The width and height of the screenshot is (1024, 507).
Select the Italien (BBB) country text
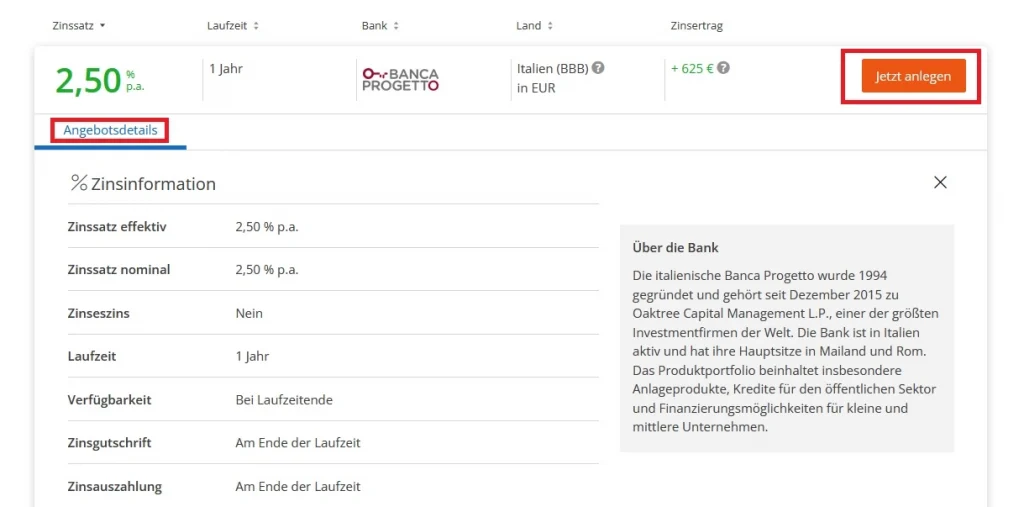pyautogui.click(x=552, y=69)
